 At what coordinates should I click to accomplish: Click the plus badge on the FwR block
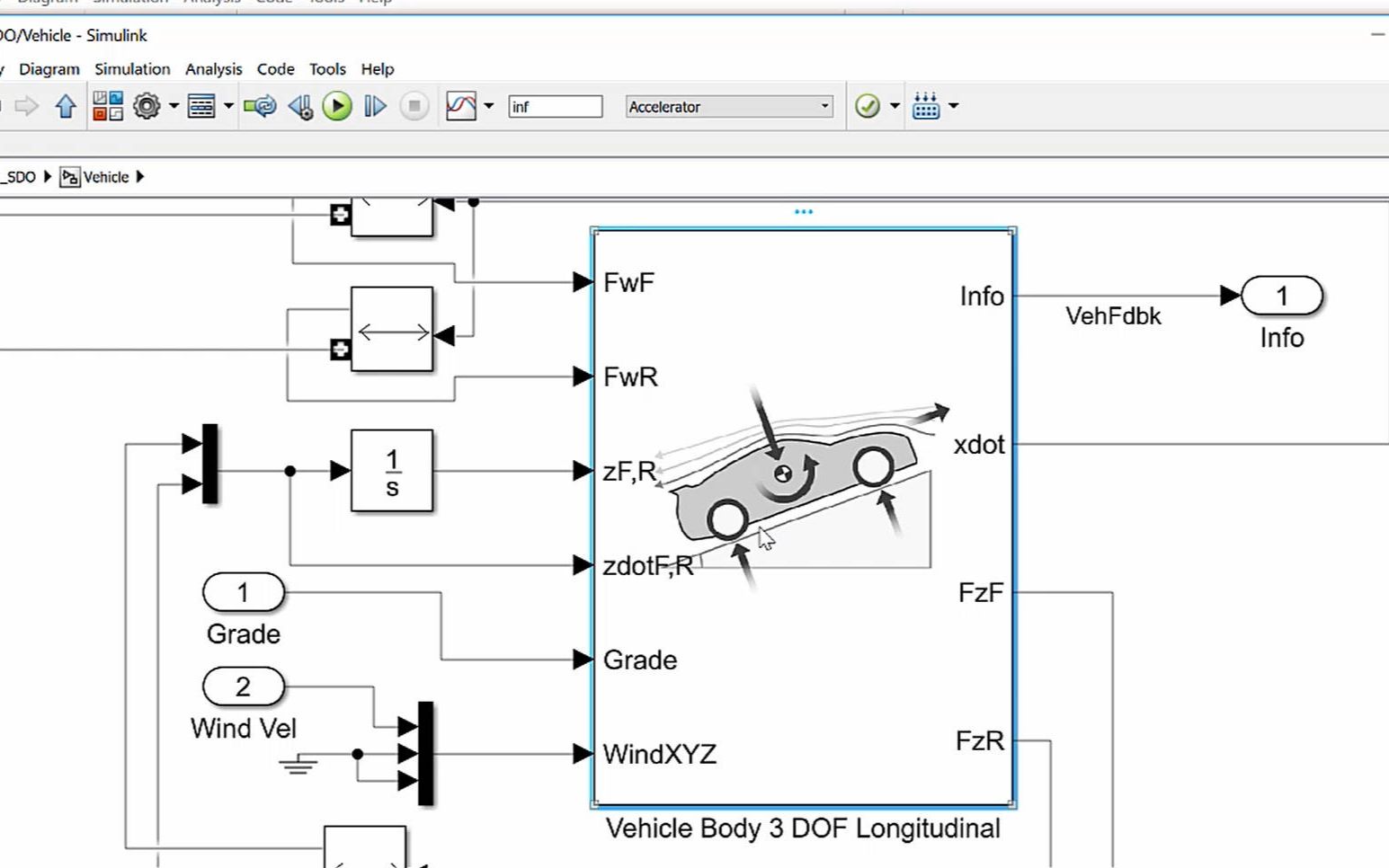click(340, 350)
